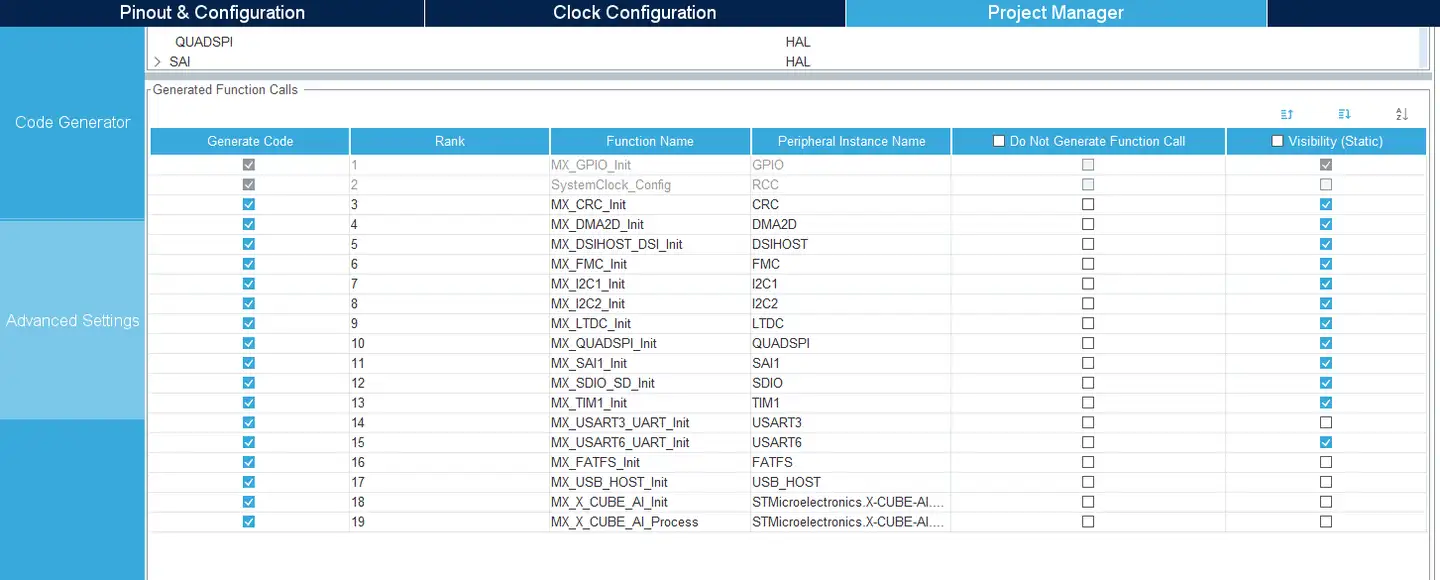Switch to Pinout & Configuration tab
This screenshot has width=1440, height=580.
[212, 13]
